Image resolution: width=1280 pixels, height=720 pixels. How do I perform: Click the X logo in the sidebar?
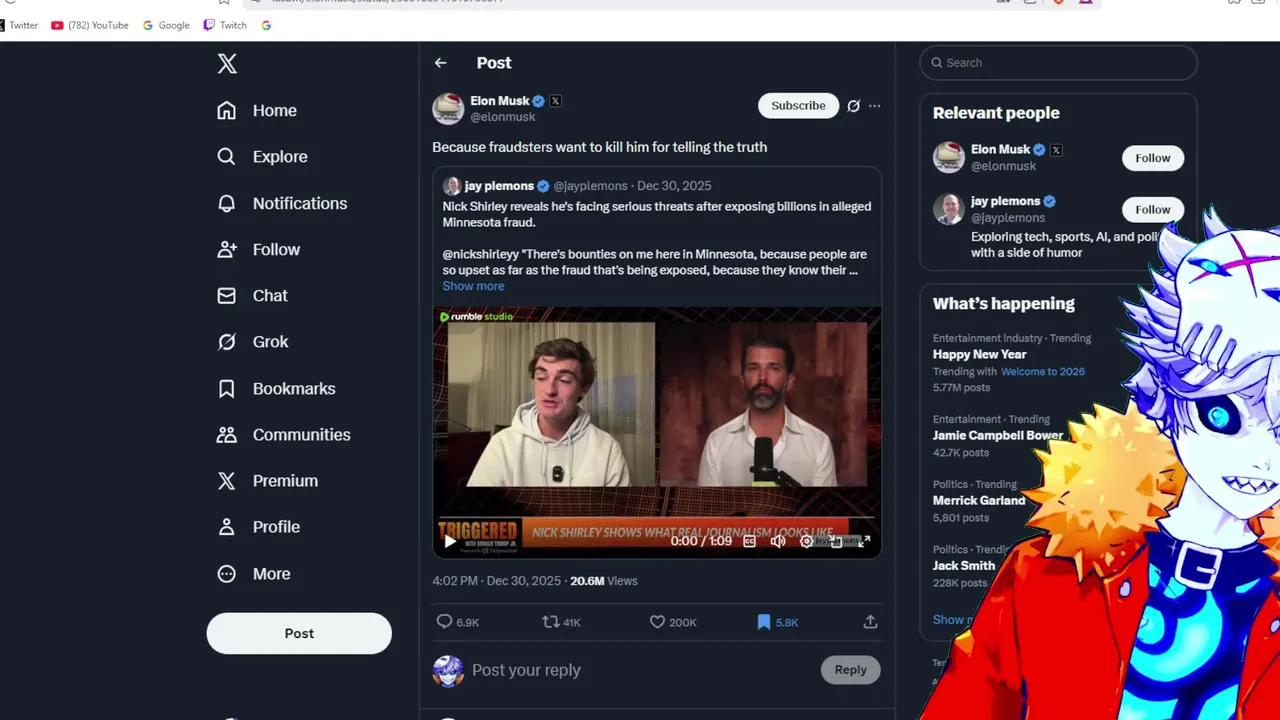coord(227,64)
